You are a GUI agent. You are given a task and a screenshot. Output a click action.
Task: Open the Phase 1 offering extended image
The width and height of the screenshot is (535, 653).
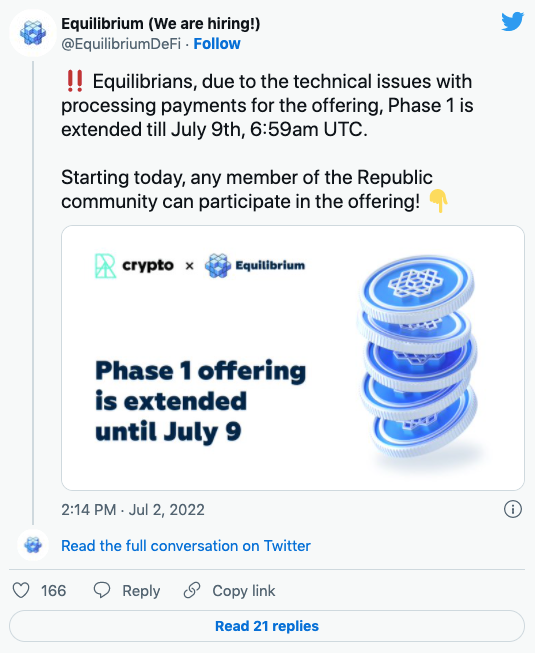tap(293, 358)
